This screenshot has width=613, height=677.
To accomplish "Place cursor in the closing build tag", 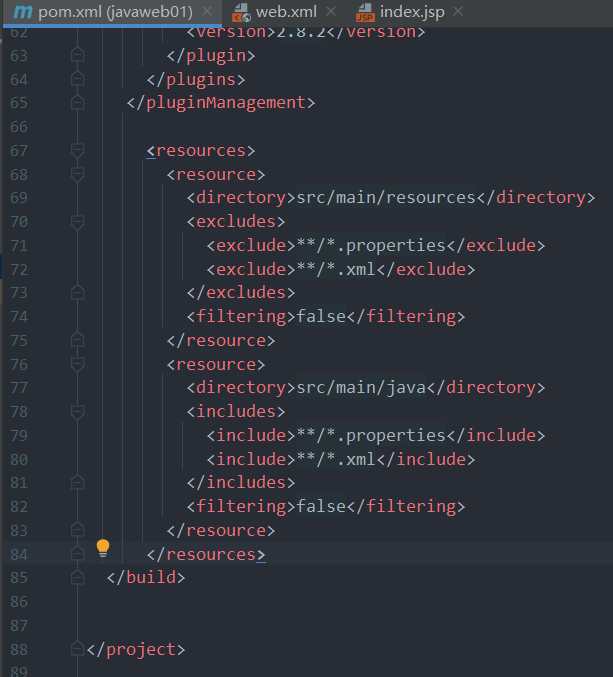I will (x=146, y=578).
